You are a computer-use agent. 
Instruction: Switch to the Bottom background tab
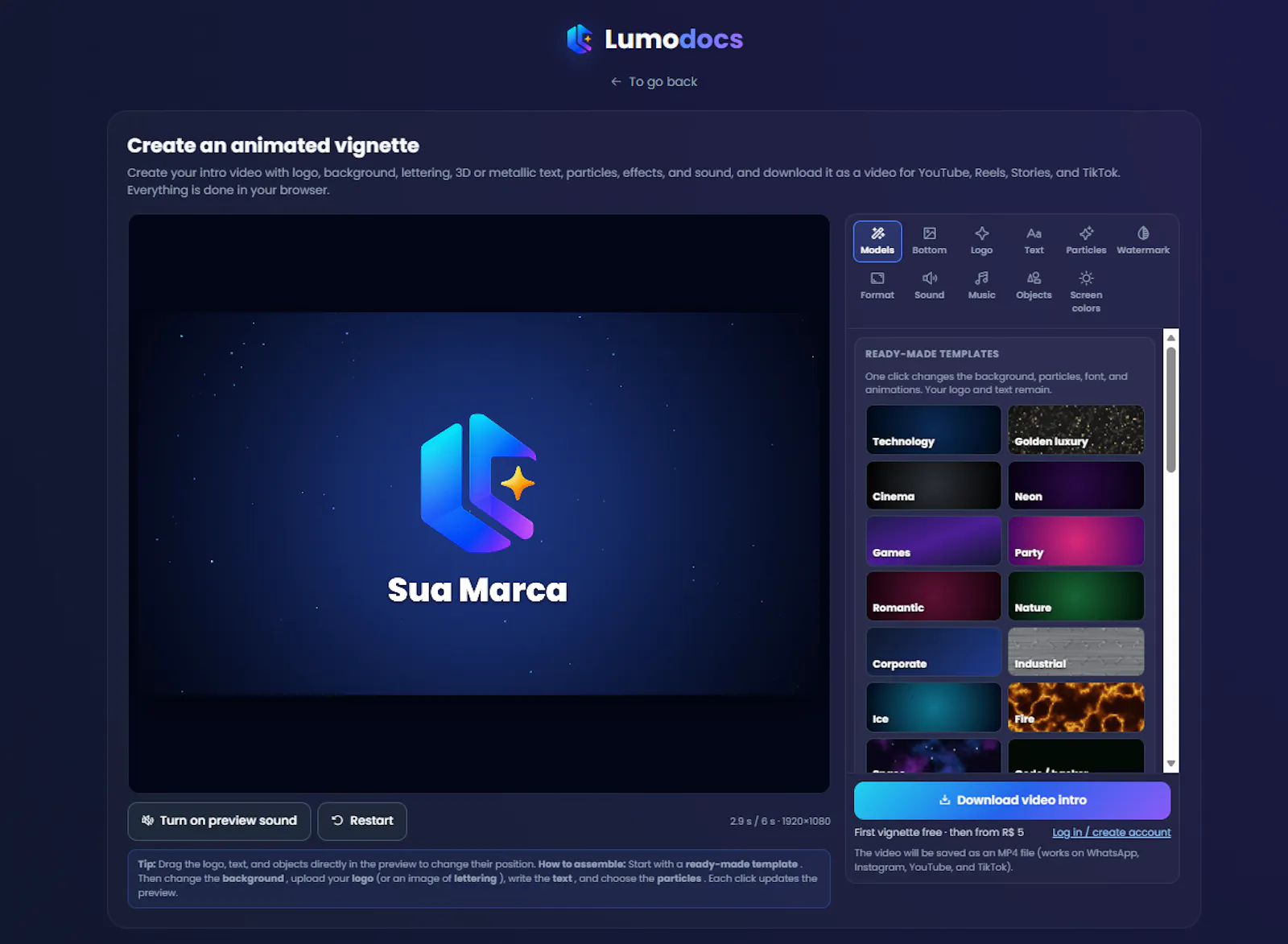929,241
